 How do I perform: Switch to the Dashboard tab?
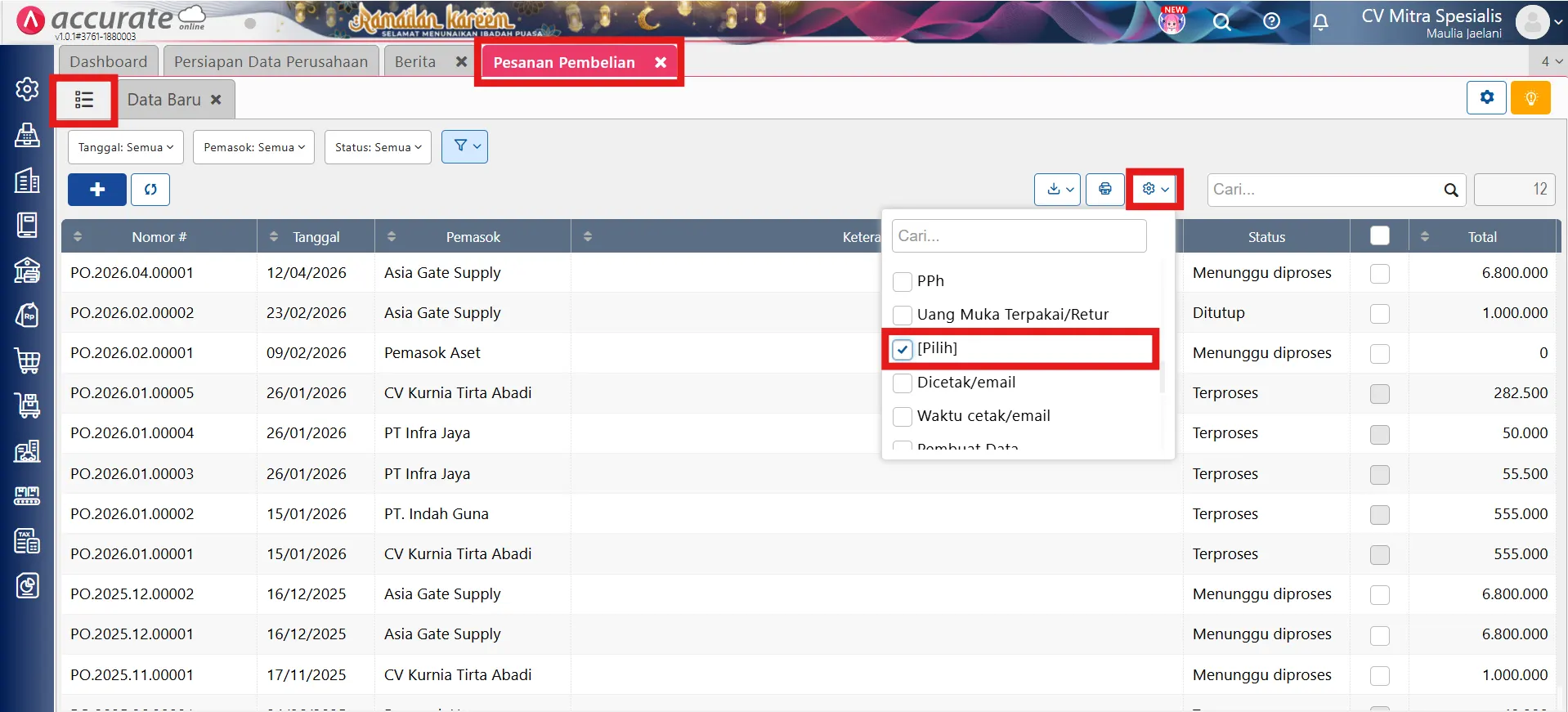pyautogui.click(x=108, y=62)
